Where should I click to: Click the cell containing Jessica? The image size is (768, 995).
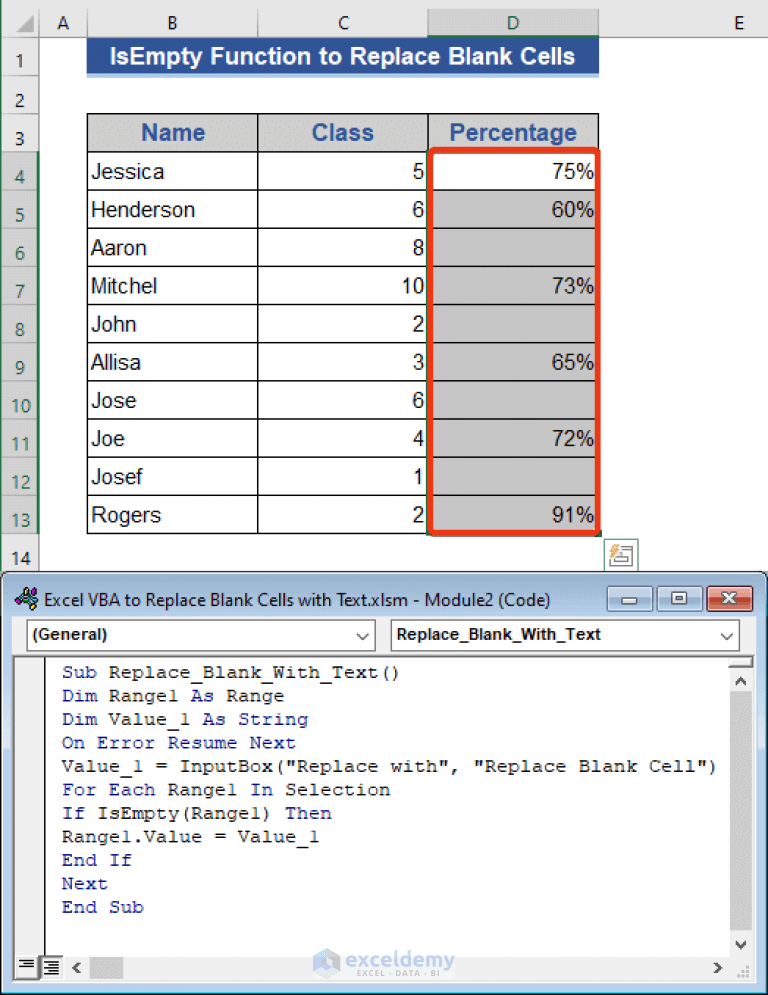point(173,171)
